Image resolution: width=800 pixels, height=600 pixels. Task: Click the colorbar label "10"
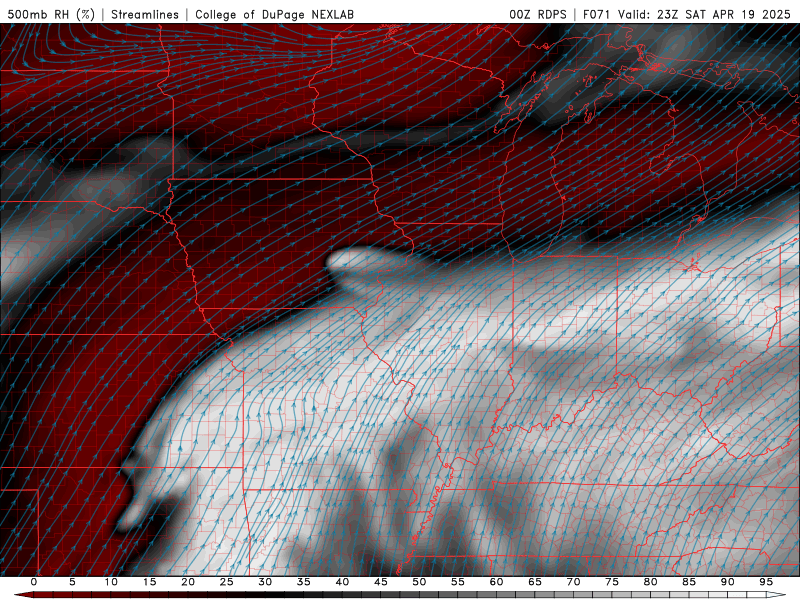(x=111, y=582)
